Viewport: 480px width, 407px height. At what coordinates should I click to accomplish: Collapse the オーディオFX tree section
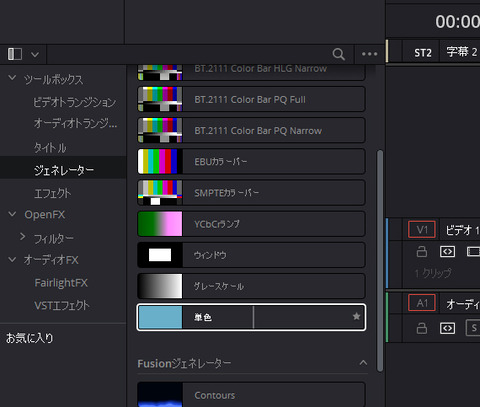(12, 259)
